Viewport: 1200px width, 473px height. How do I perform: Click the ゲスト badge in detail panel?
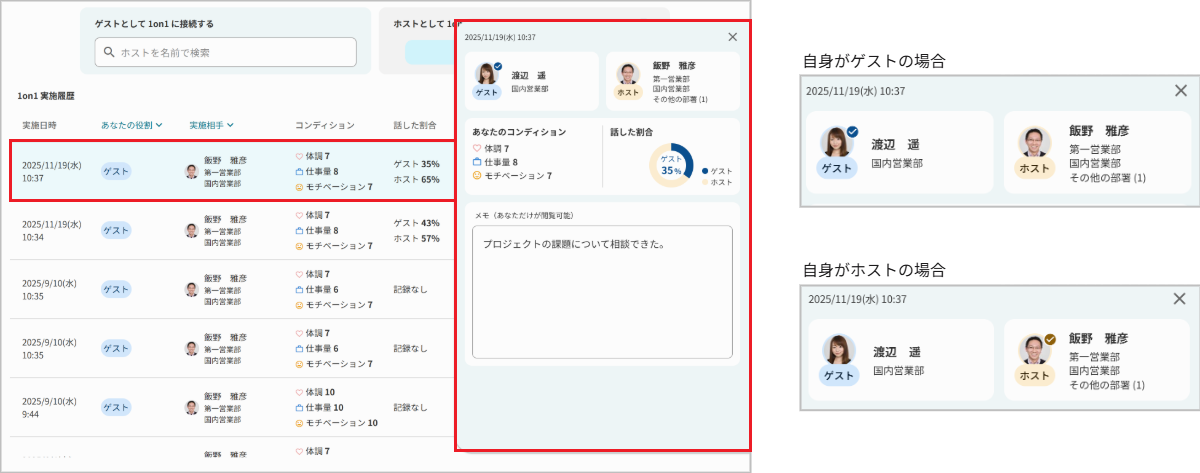click(x=487, y=92)
